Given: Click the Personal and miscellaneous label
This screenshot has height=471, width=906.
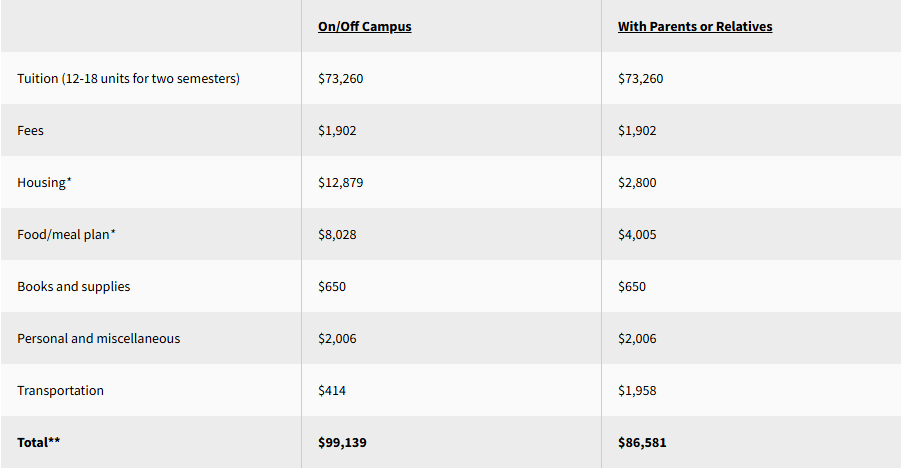Looking at the screenshot, I should click(x=98, y=339).
